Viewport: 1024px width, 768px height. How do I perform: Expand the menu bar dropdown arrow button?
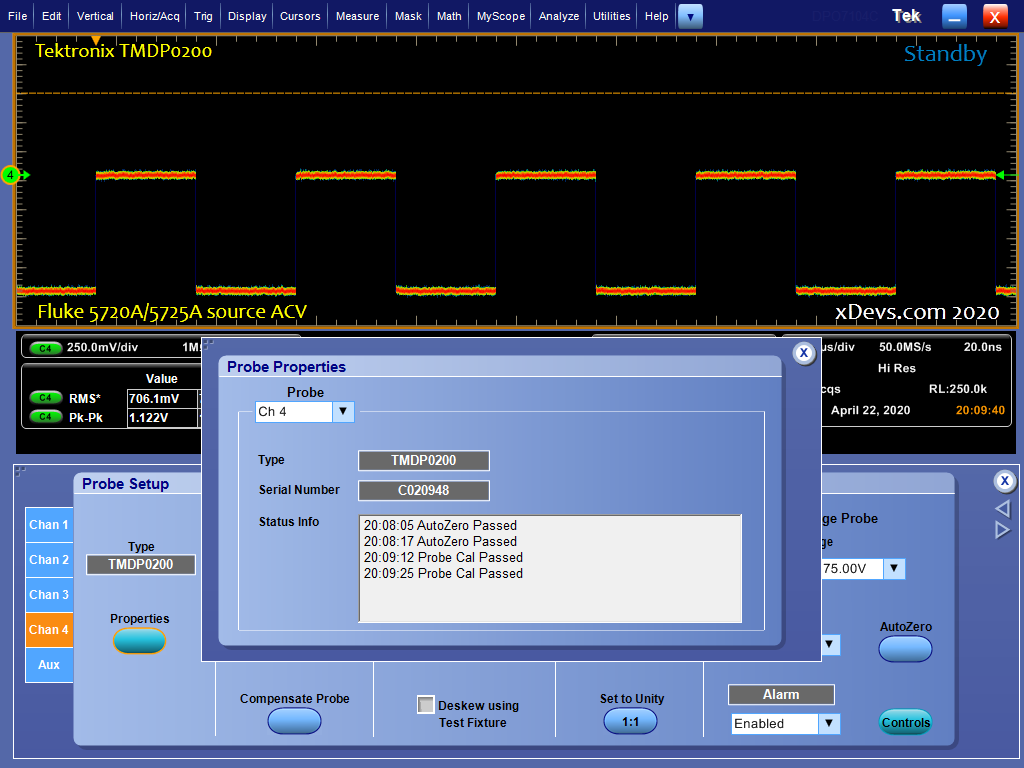click(690, 17)
